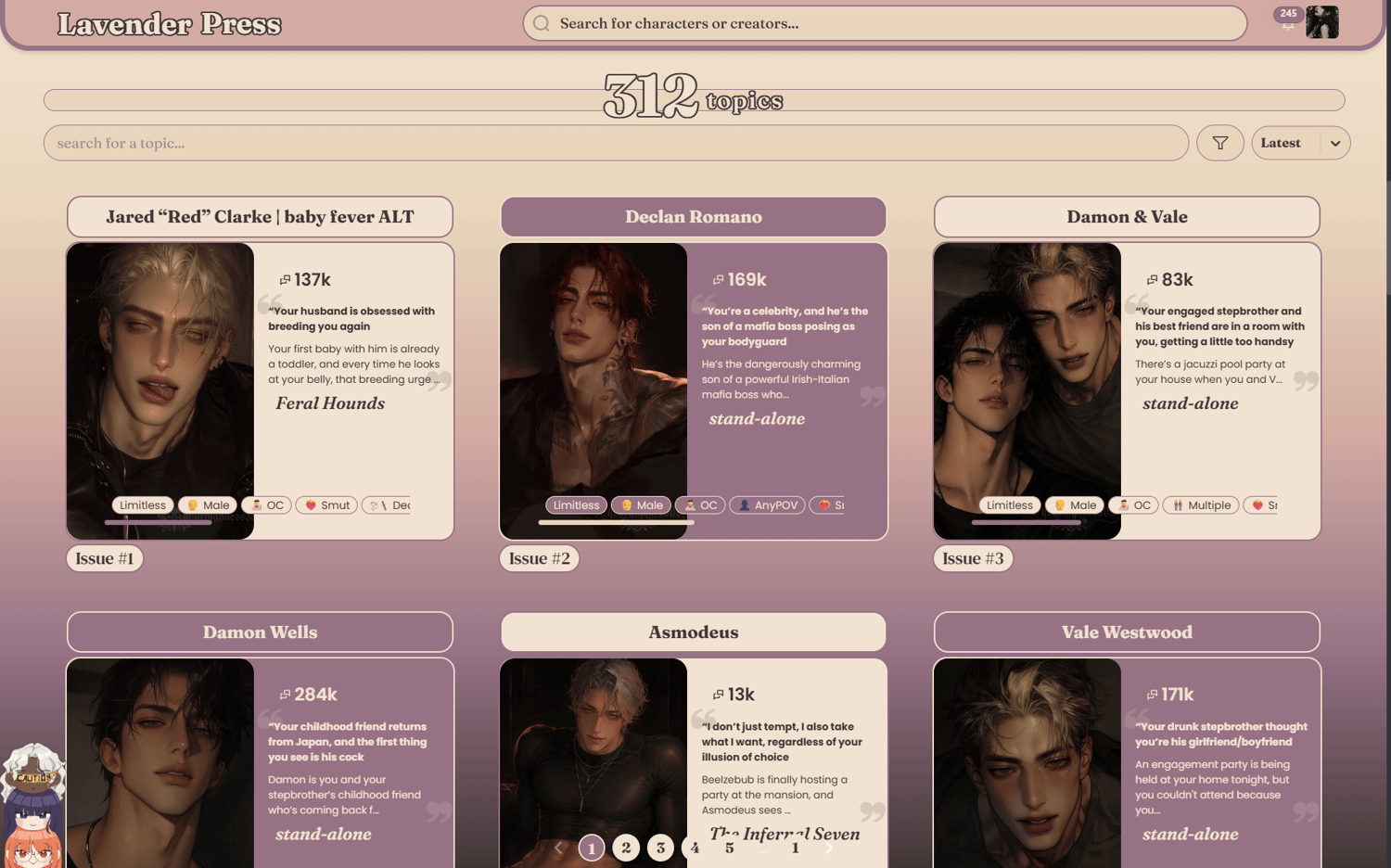Click the chat count icon beside 169k
The width and height of the screenshot is (1391, 868).
point(718,279)
